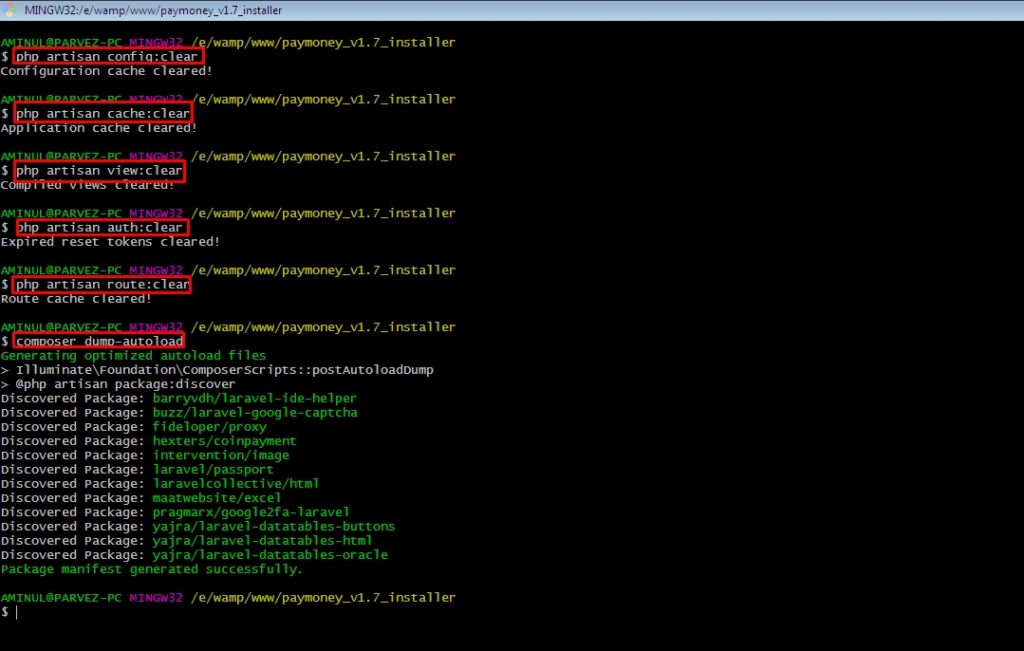Click the maatwebsite/excel package name
The height and width of the screenshot is (651, 1024).
click(x=217, y=498)
